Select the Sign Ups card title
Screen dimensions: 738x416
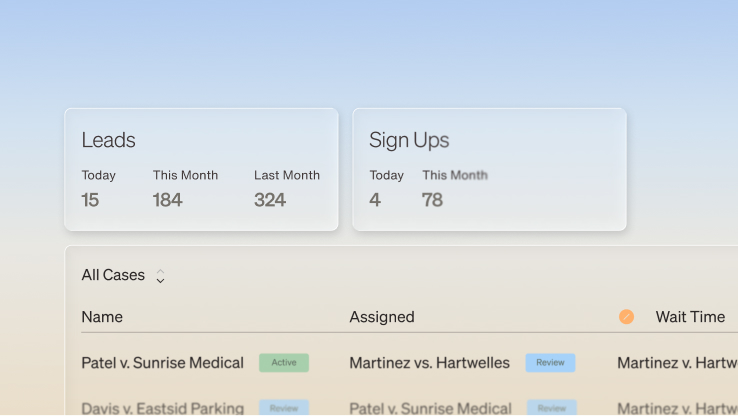(x=409, y=140)
